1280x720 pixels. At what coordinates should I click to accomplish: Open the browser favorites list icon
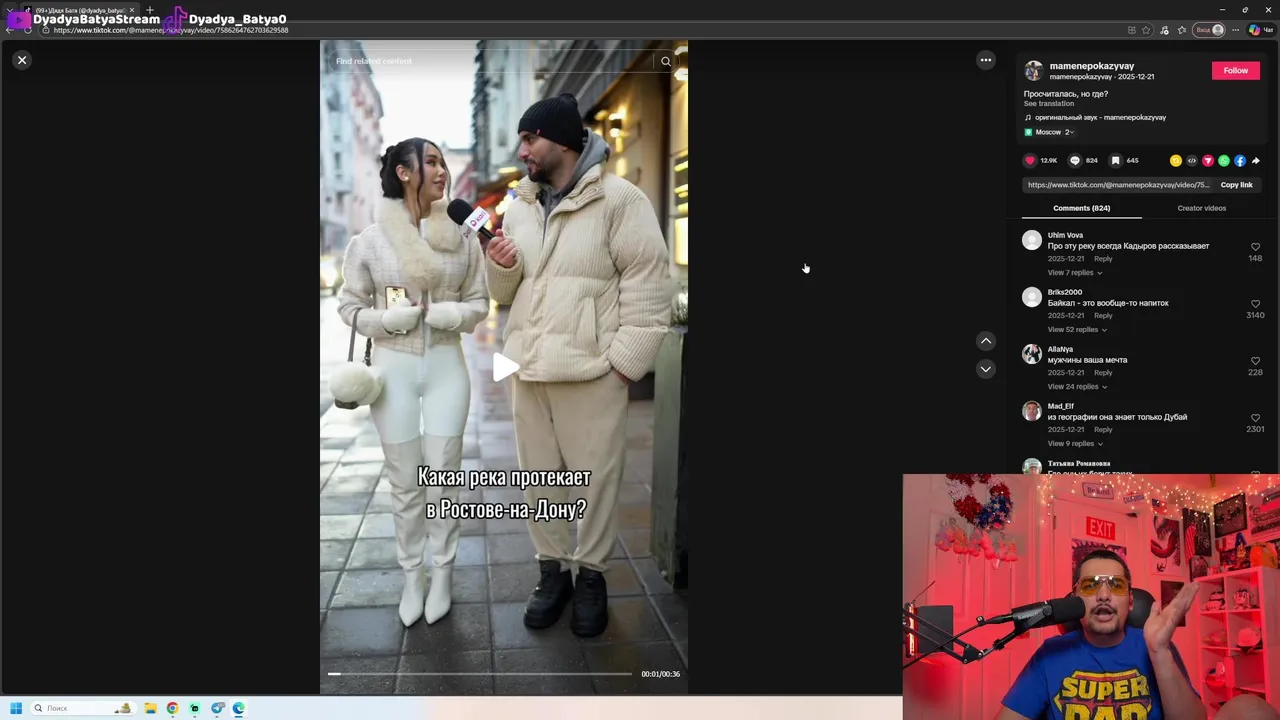1180,30
